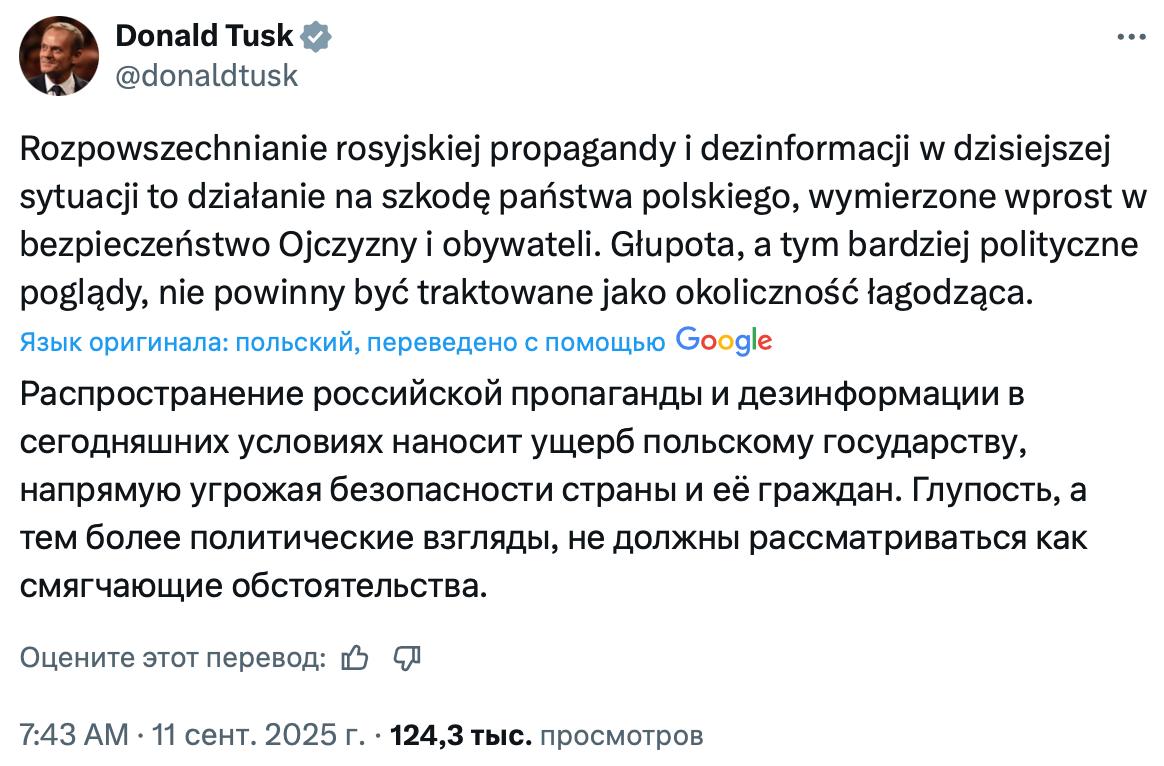This screenshot has width=1164, height=766.
Task: Click 'okoliczność łagodząca' ending the Polish text
Action: coord(854,294)
